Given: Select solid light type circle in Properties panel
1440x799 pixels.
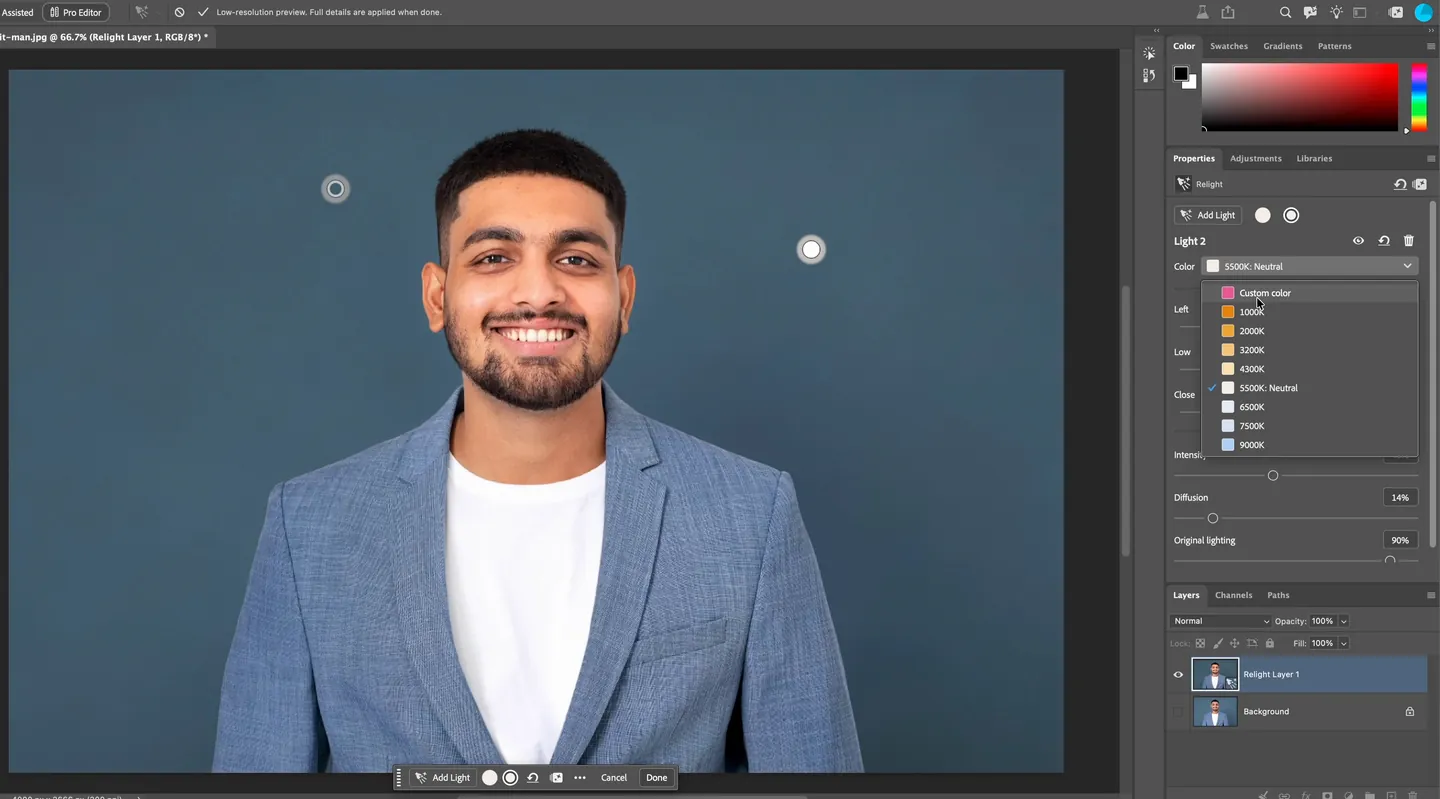Looking at the screenshot, I should pyautogui.click(x=1263, y=215).
